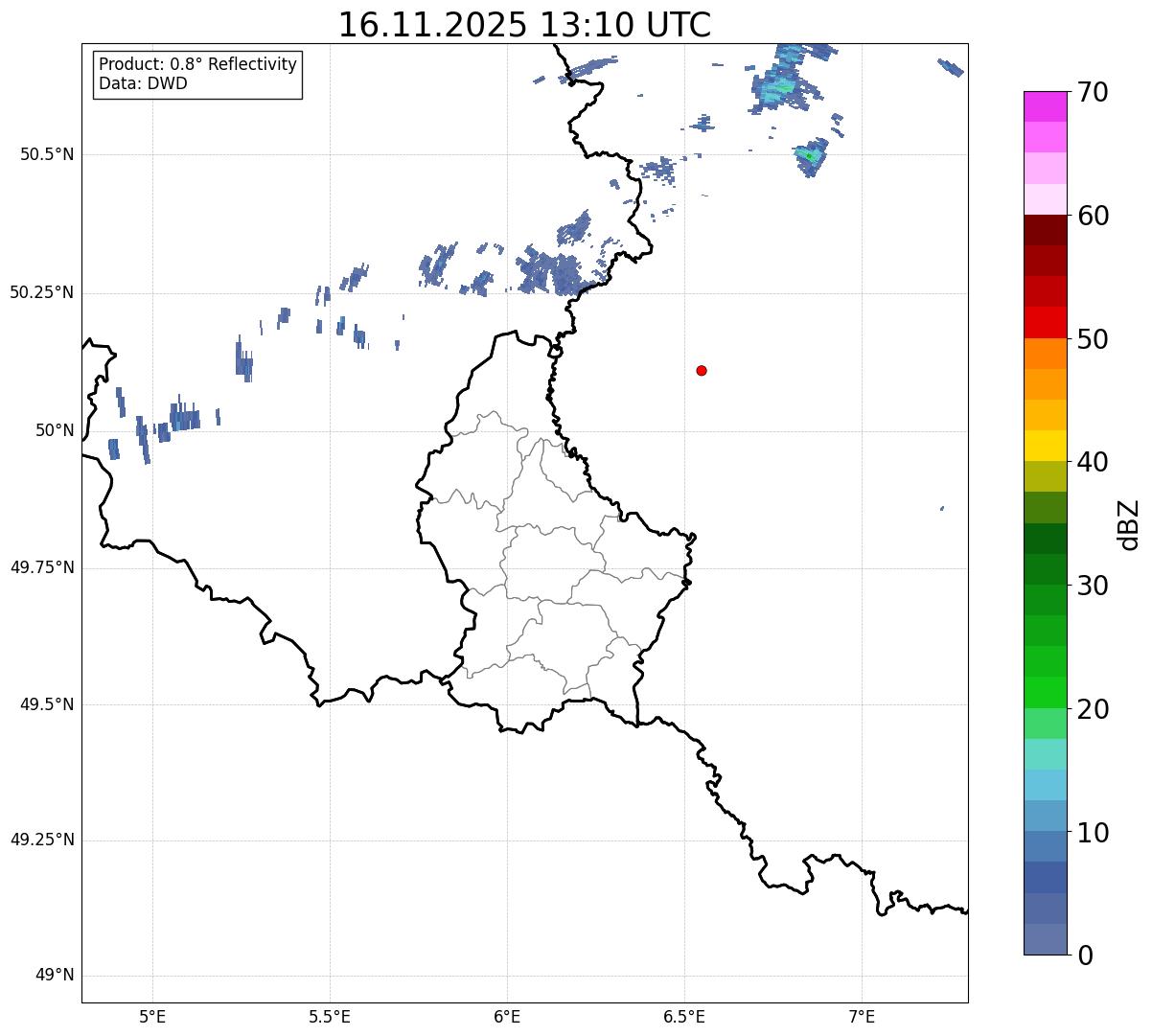Click the longitude label 5°E

click(x=152, y=1017)
